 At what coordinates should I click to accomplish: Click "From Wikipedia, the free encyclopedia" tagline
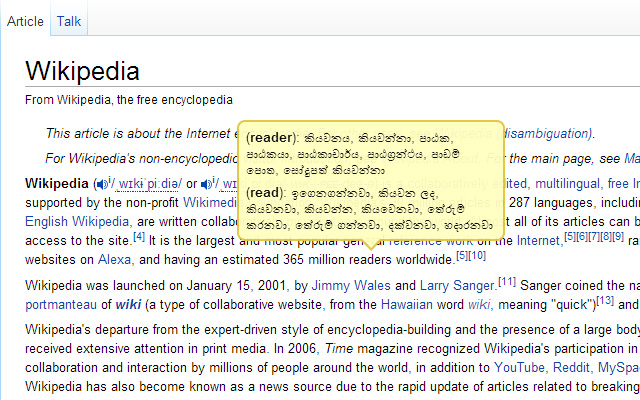click(x=129, y=100)
